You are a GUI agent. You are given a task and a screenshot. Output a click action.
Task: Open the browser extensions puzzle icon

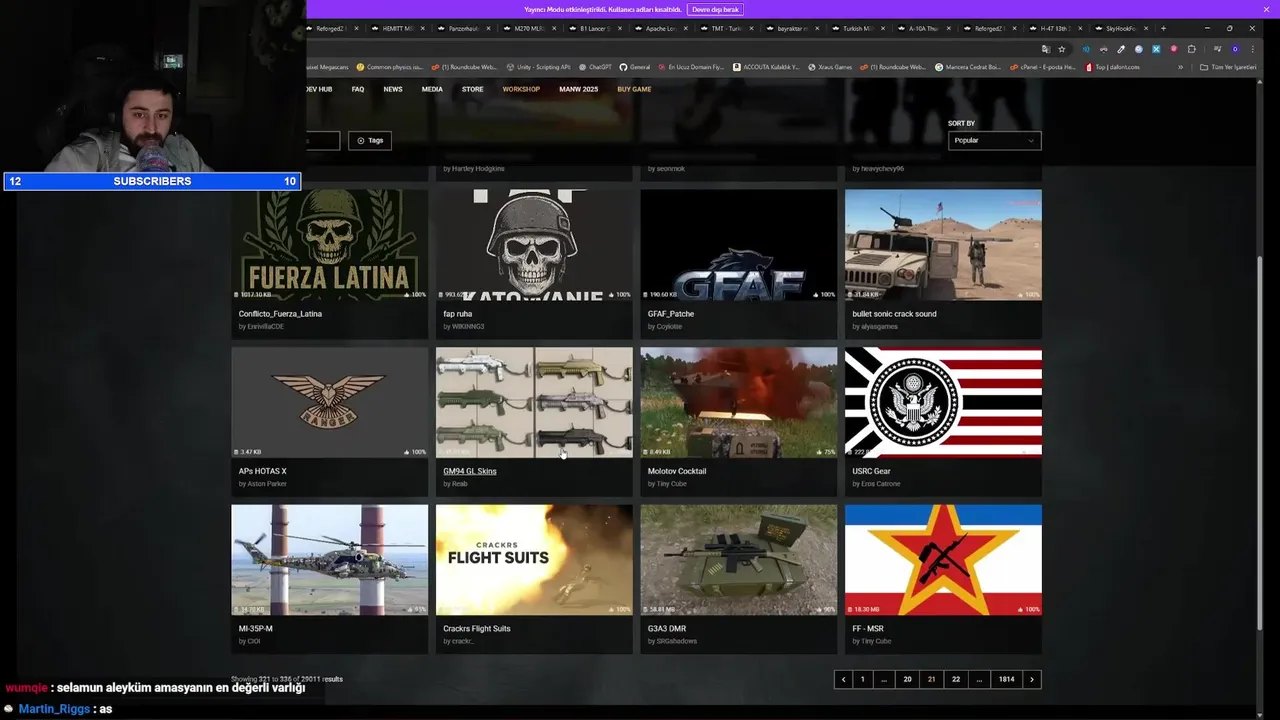coord(1191,49)
